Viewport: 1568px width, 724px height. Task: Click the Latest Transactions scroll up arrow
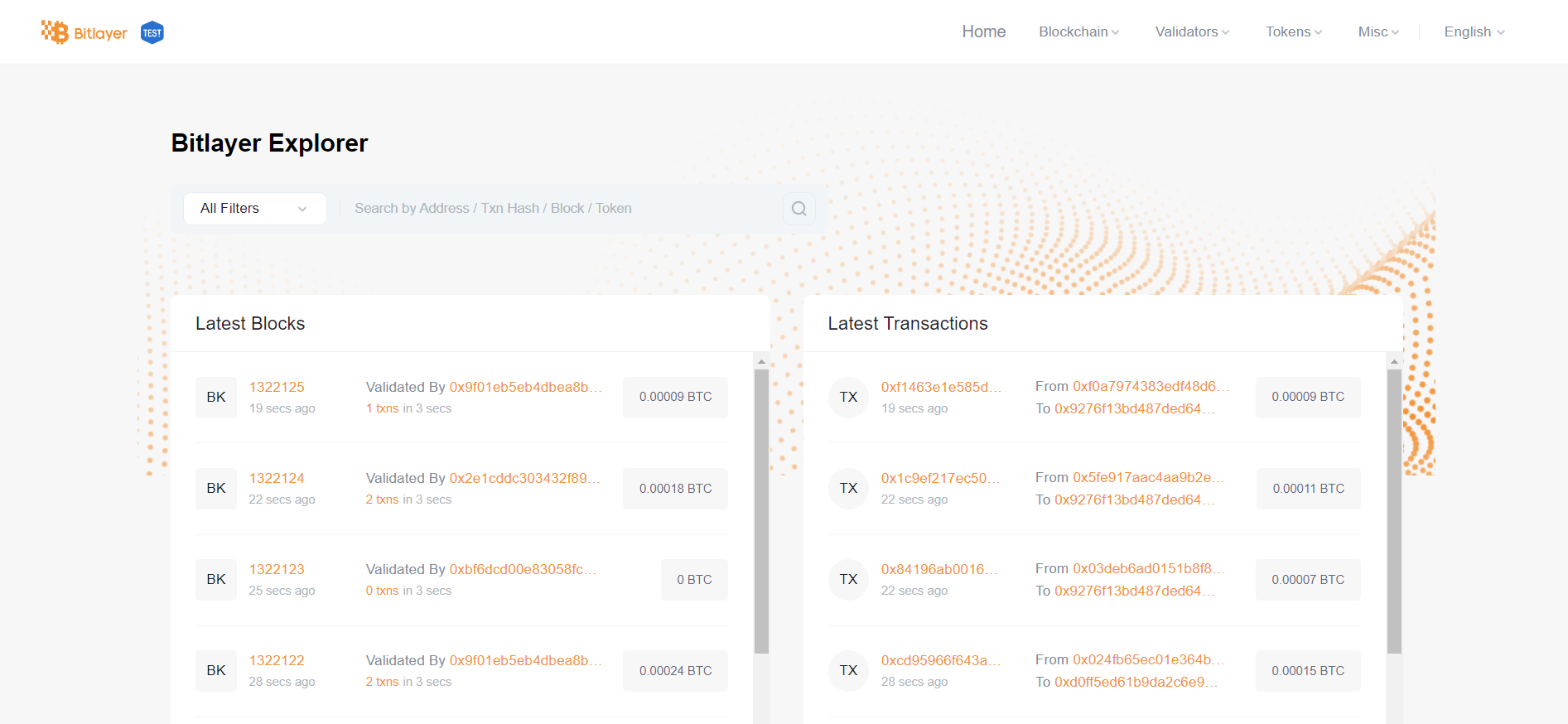pyautogui.click(x=1394, y=361)
